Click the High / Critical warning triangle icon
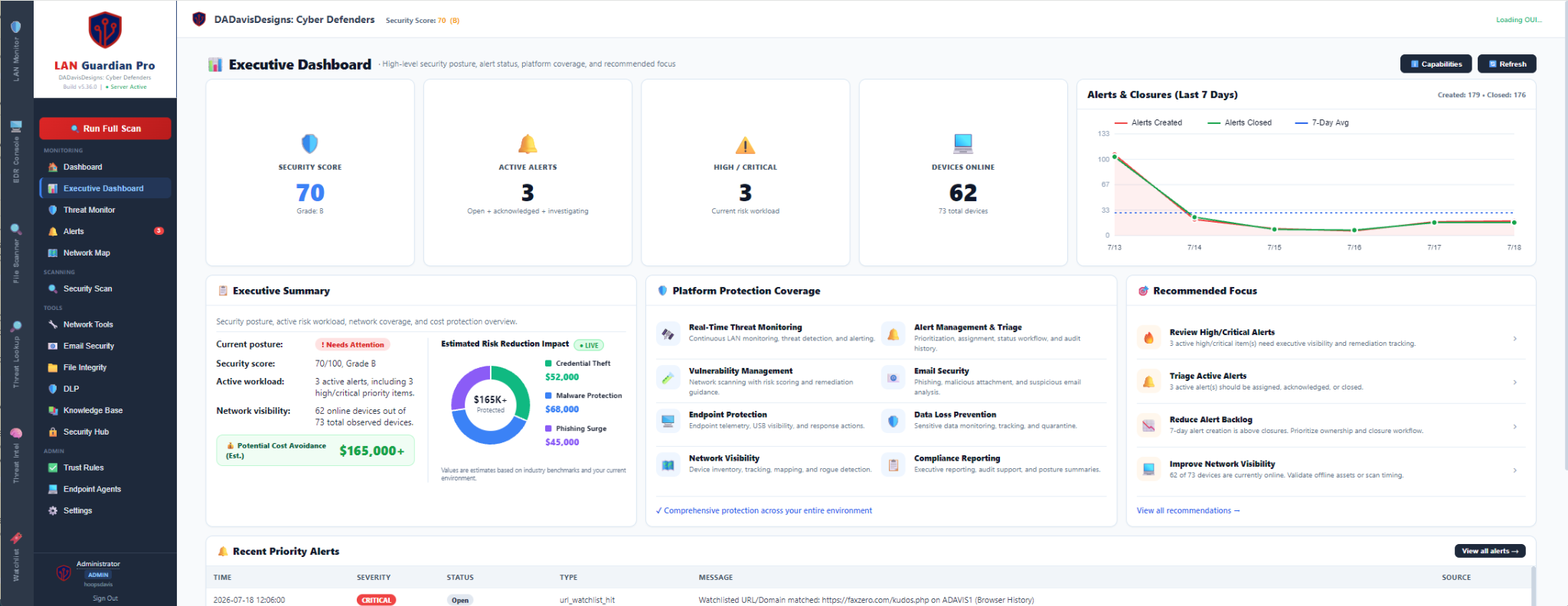 [745, 145]
